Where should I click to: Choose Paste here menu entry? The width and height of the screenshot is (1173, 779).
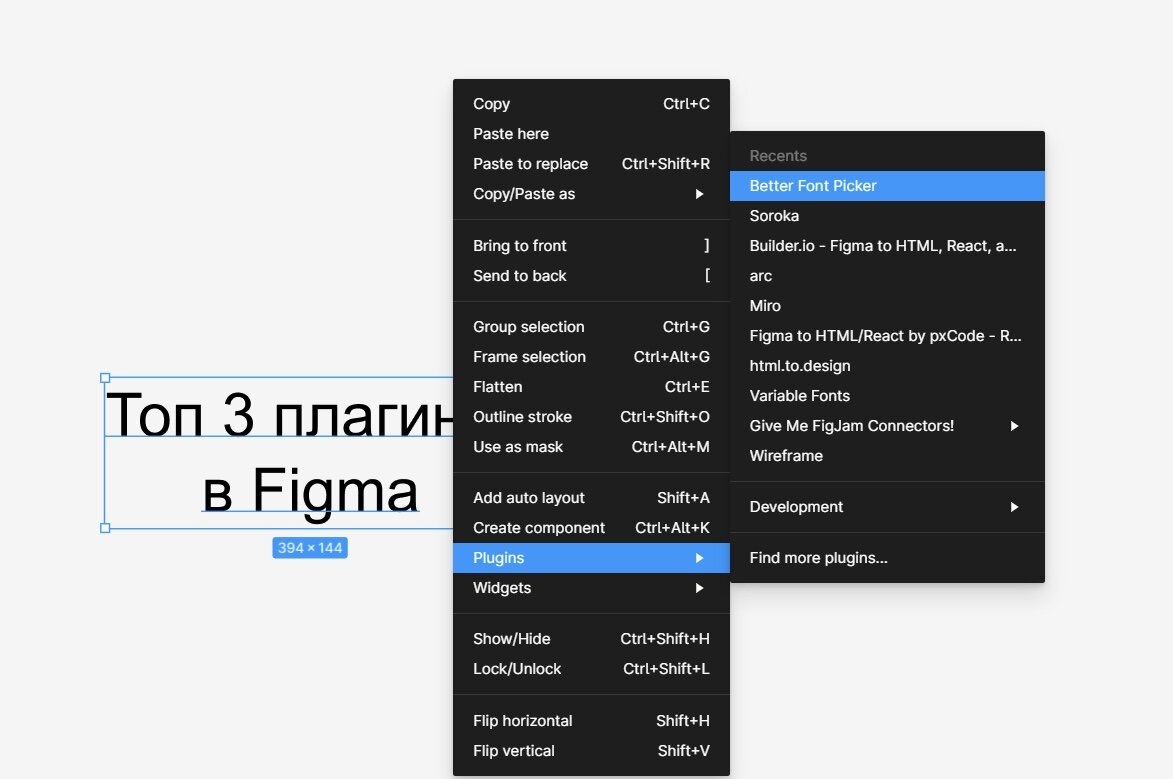pyautogui.click(x=591, y=134)
